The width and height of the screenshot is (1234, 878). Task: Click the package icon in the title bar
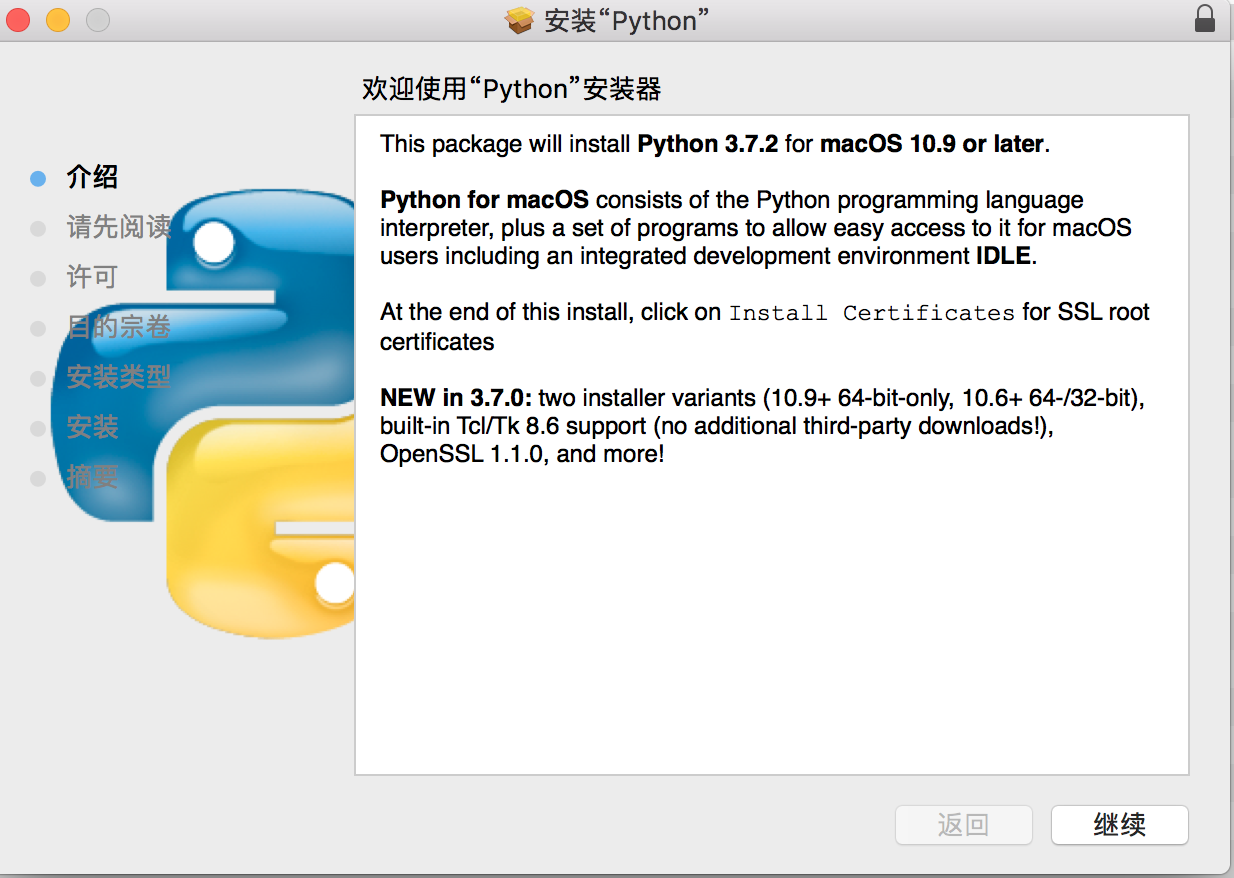click(520, 20)
